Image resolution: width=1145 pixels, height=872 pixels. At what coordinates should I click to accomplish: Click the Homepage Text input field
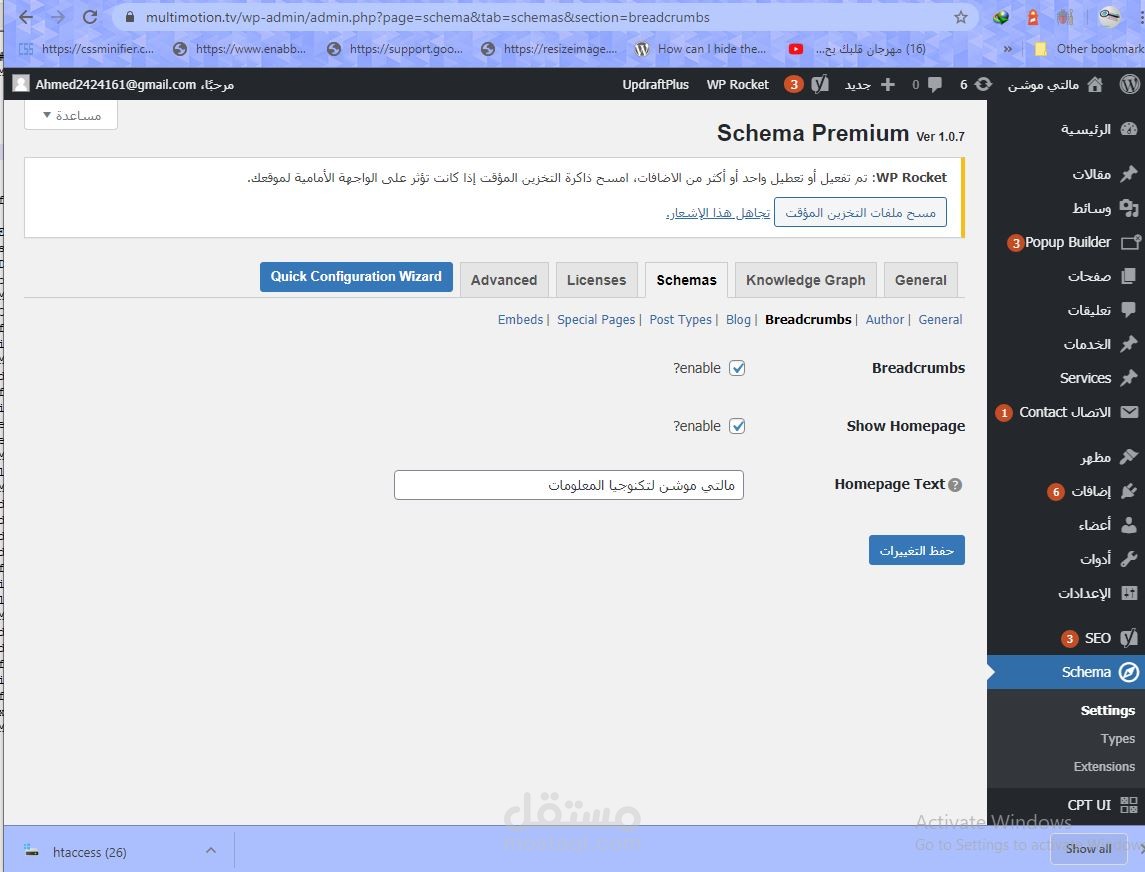click(x=569, y=485)
